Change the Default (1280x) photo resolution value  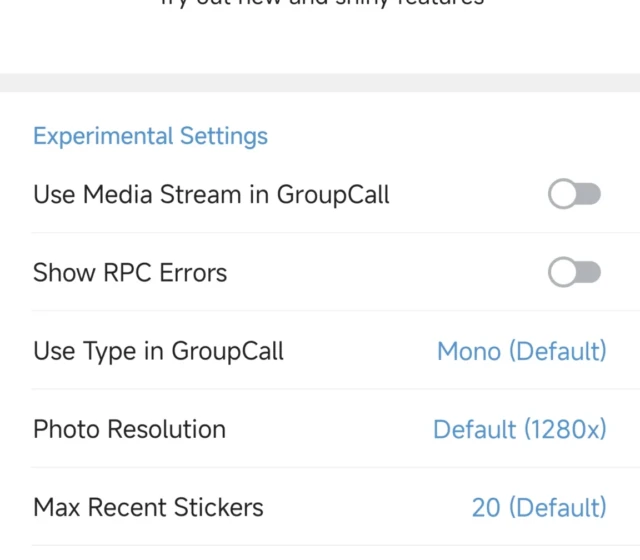519,429
